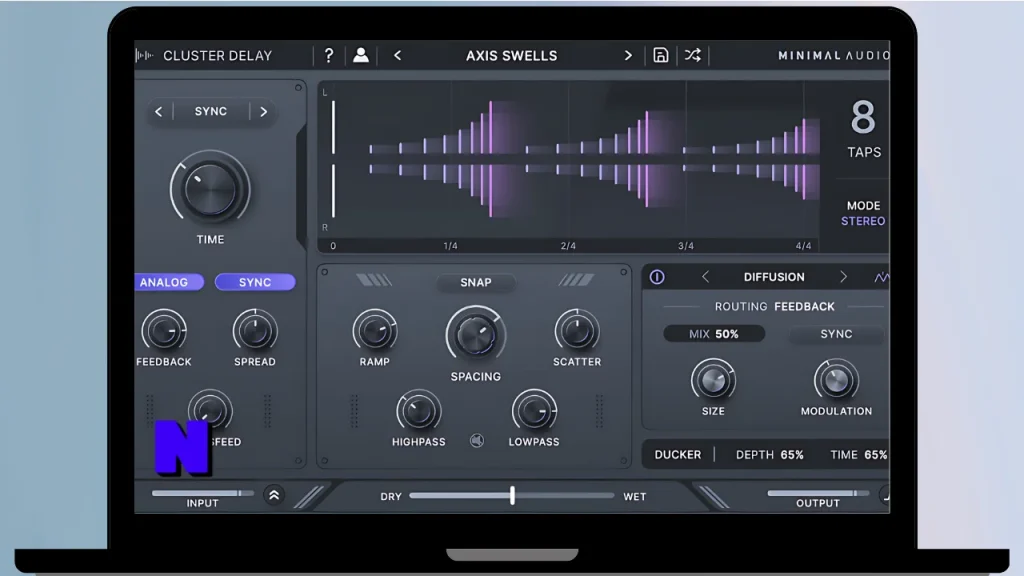Open the help question mark icon
Screen dimensions: 1024x576
tap(328, 56)
